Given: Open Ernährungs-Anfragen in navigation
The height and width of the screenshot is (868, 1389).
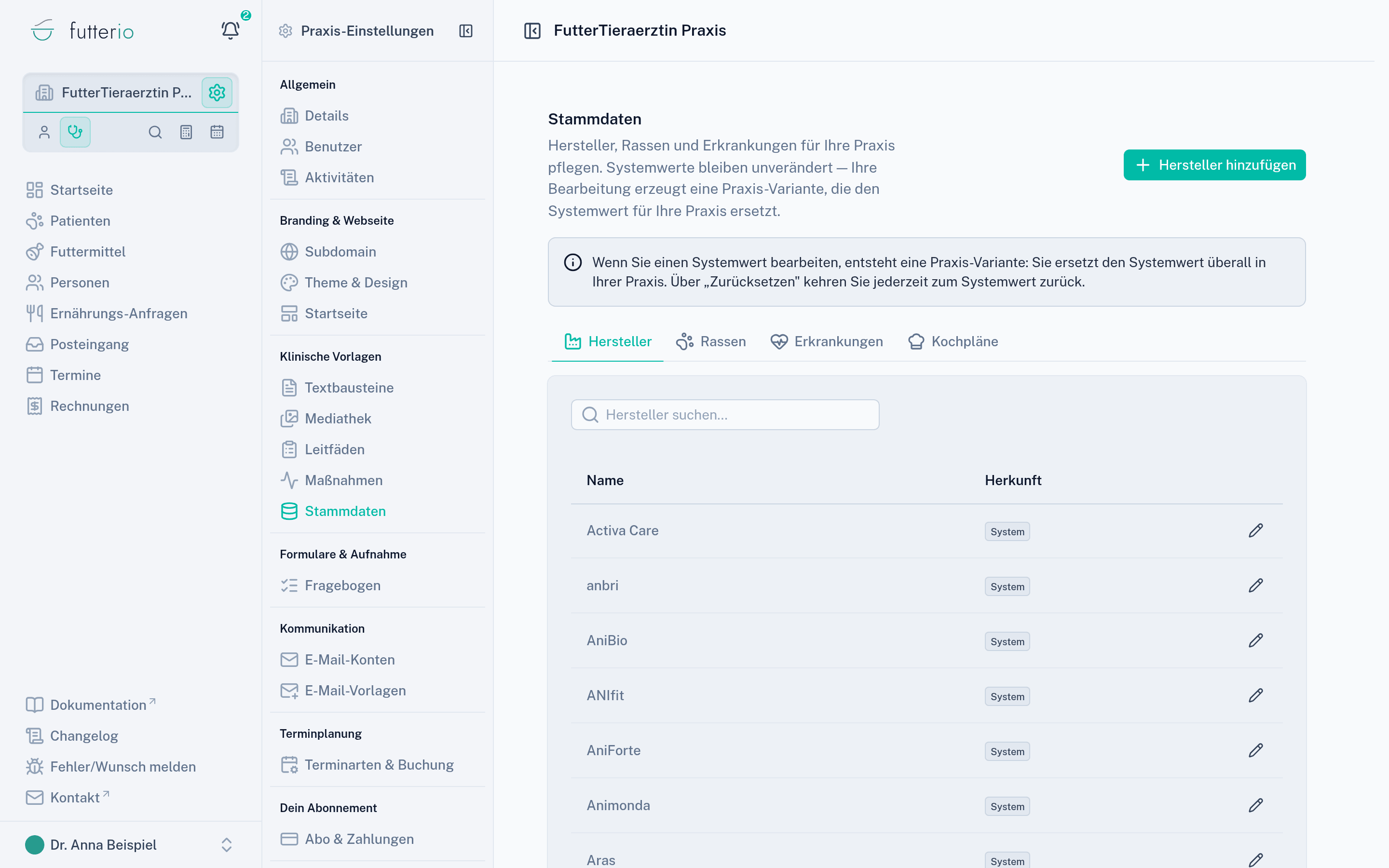Looking at the screenshot, I should (107, 313).
